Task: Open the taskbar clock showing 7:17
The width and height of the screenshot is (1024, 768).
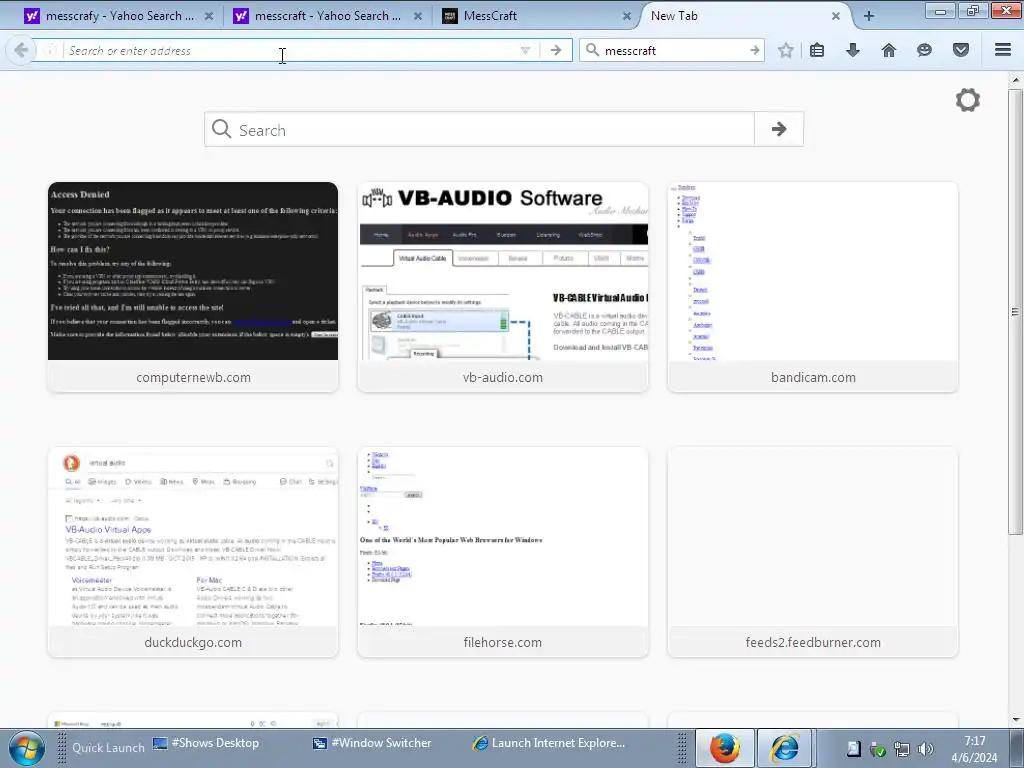Action: click(974, 749)
